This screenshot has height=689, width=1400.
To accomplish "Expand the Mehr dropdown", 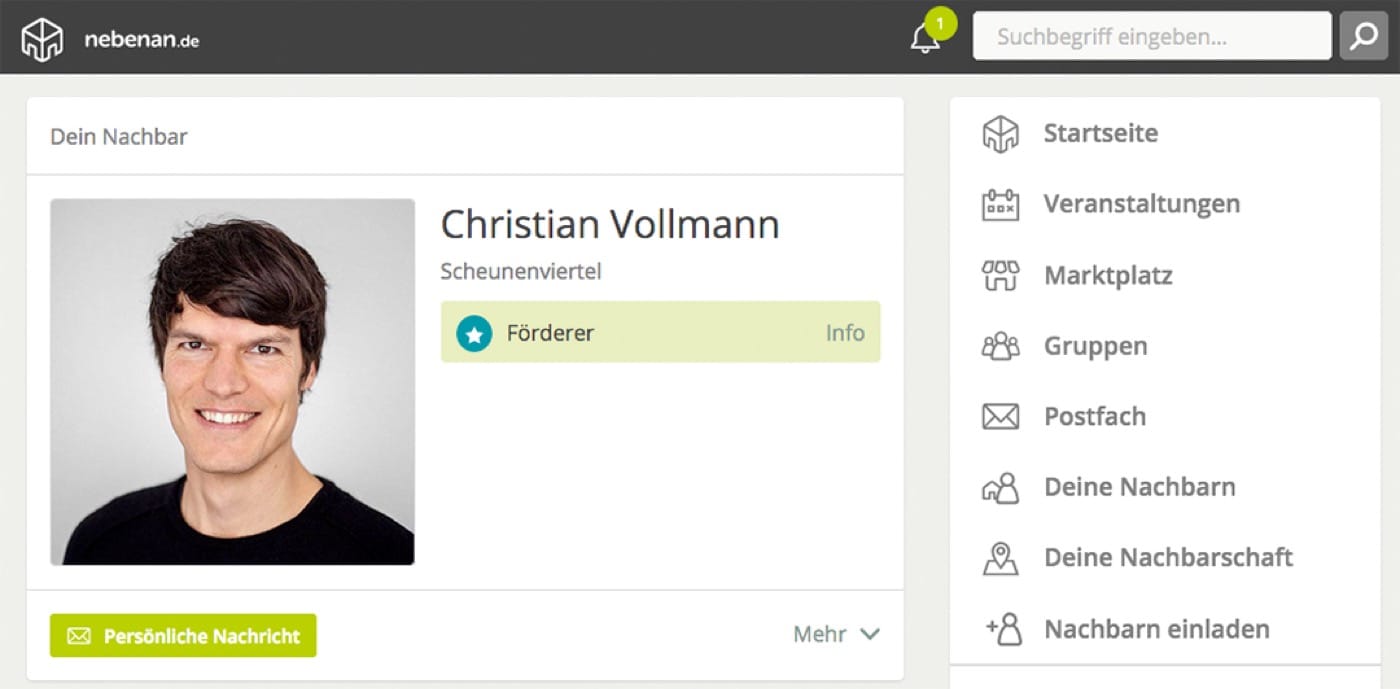I will 836,634.
